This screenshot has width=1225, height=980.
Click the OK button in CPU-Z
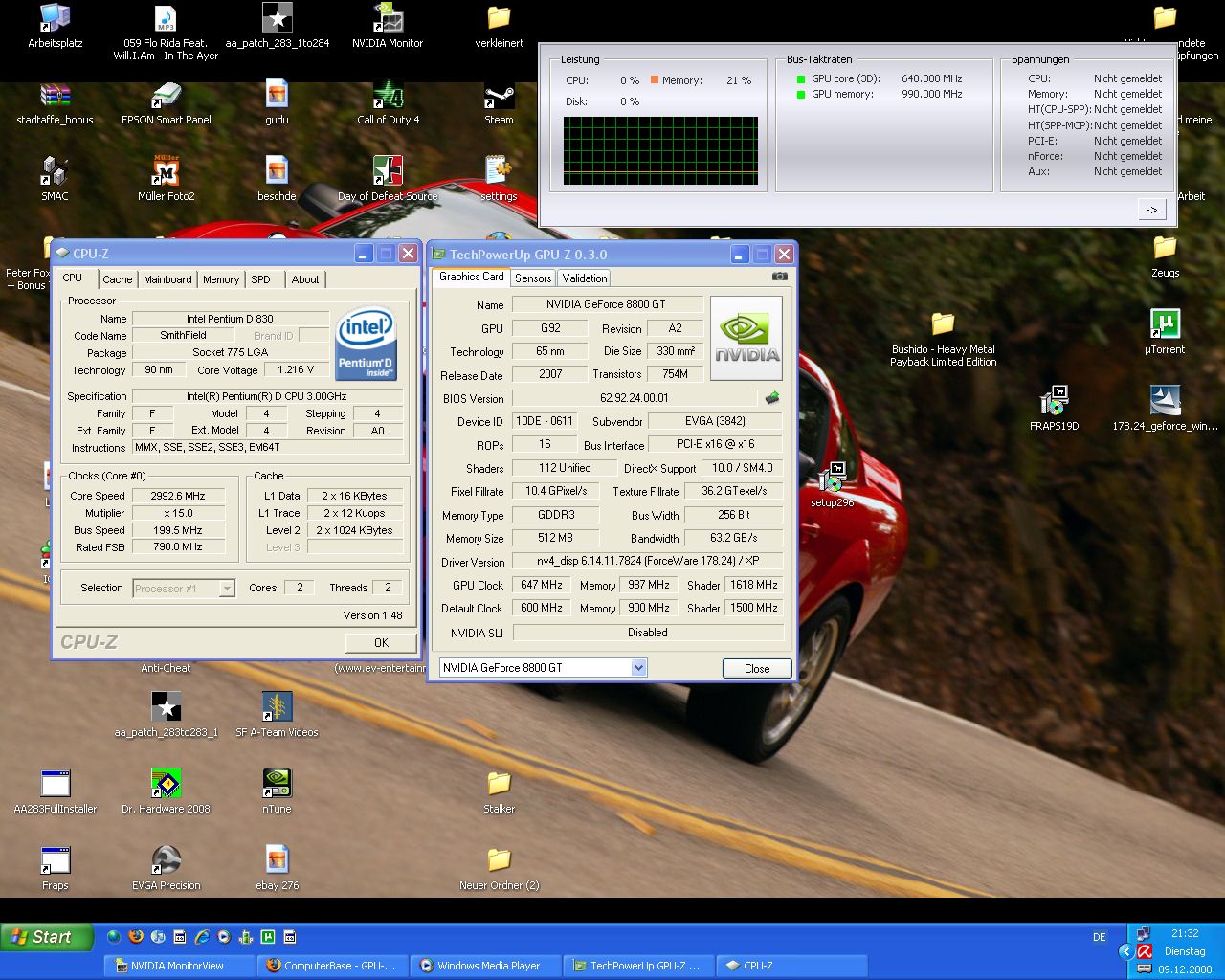pyautogui.click(x=381, y=642)
